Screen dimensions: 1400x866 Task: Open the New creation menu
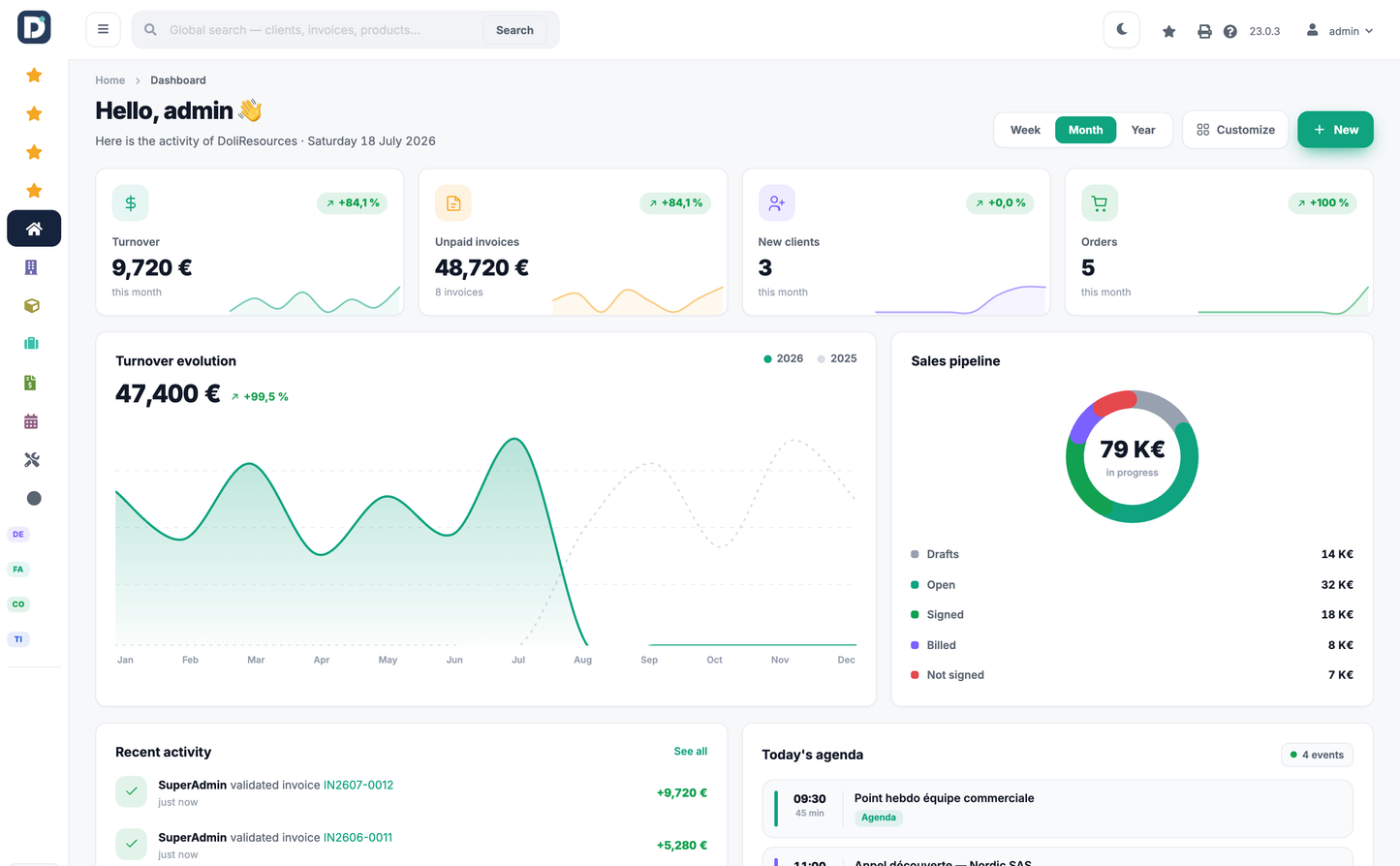click(1335, 130)
